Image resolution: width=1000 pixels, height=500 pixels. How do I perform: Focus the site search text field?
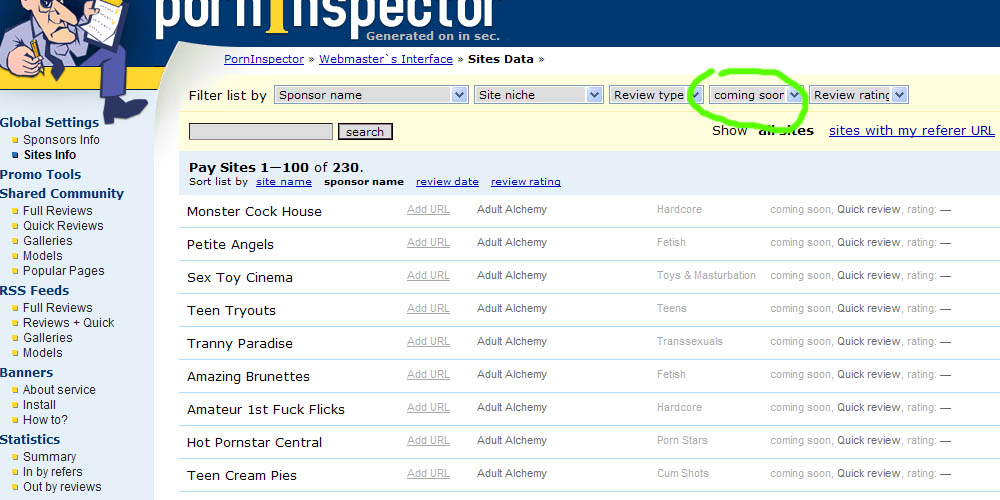[261, 131]
